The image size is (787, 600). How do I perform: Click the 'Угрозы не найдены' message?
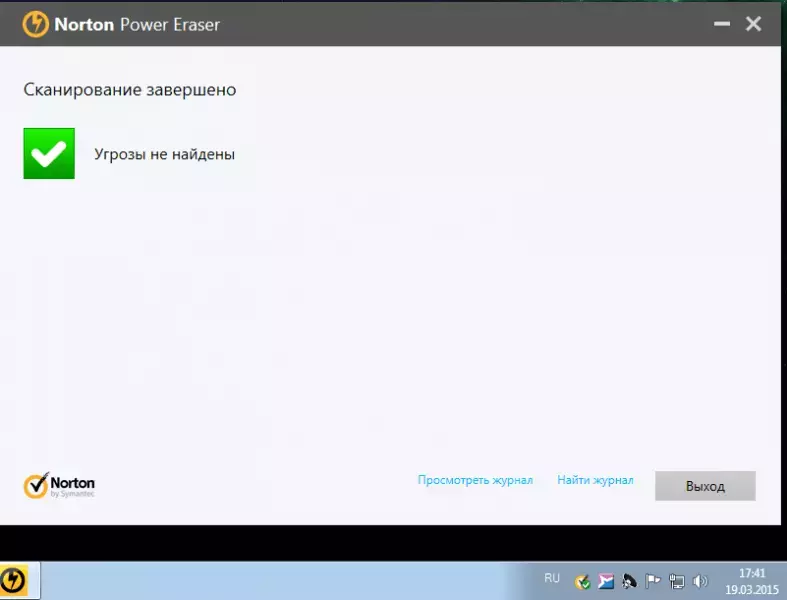coord(165,154)
